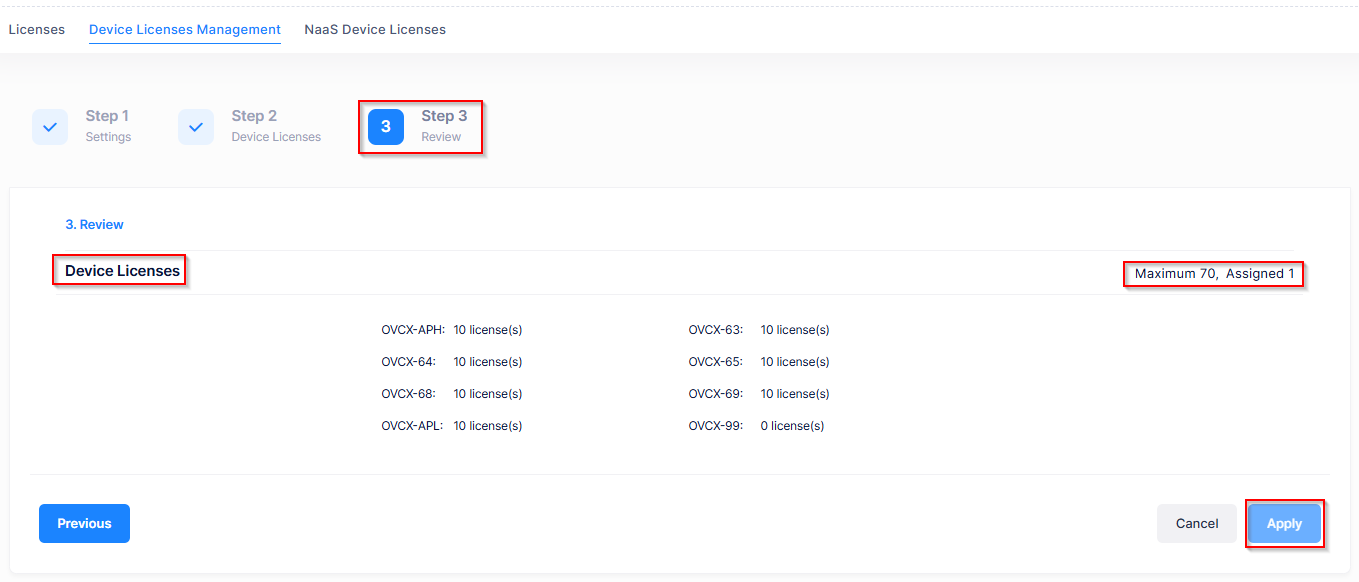
Task: Select the Device Licenses Management tab
Action: (185, 30)
